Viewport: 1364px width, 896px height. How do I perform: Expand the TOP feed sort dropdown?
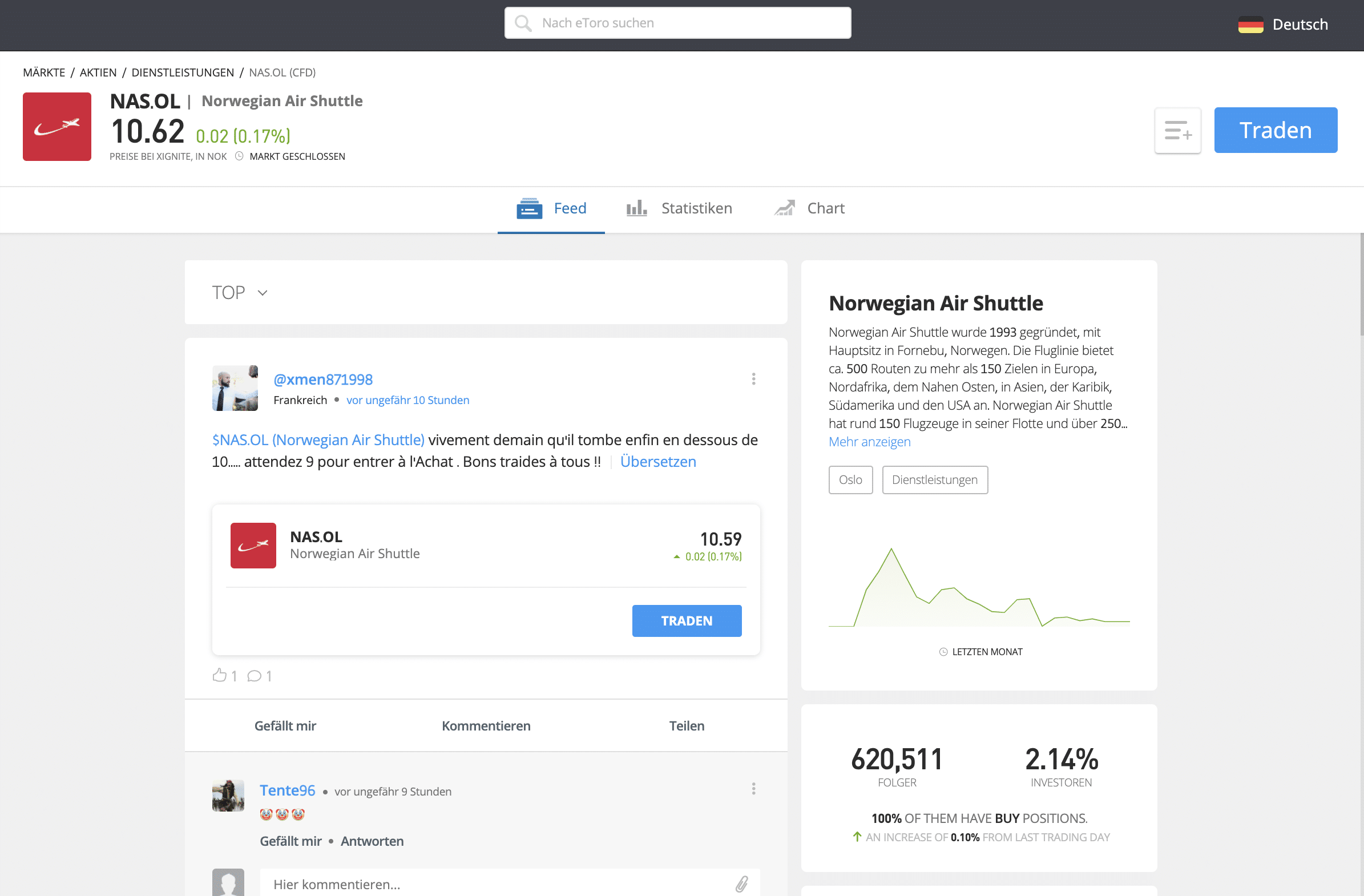[x=240, y=293]
